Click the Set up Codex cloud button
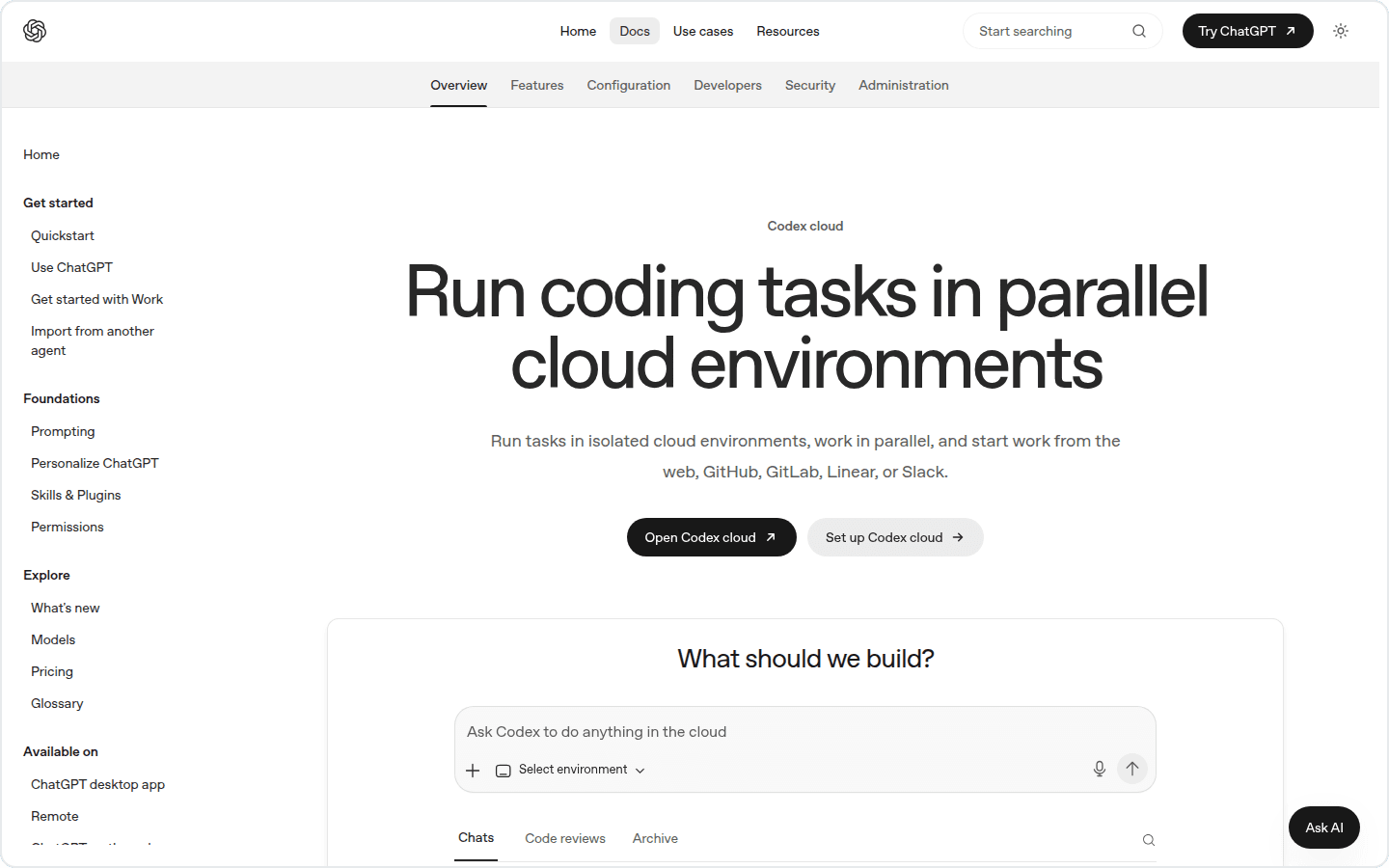1389x868 pixels. tap(896, 537)
